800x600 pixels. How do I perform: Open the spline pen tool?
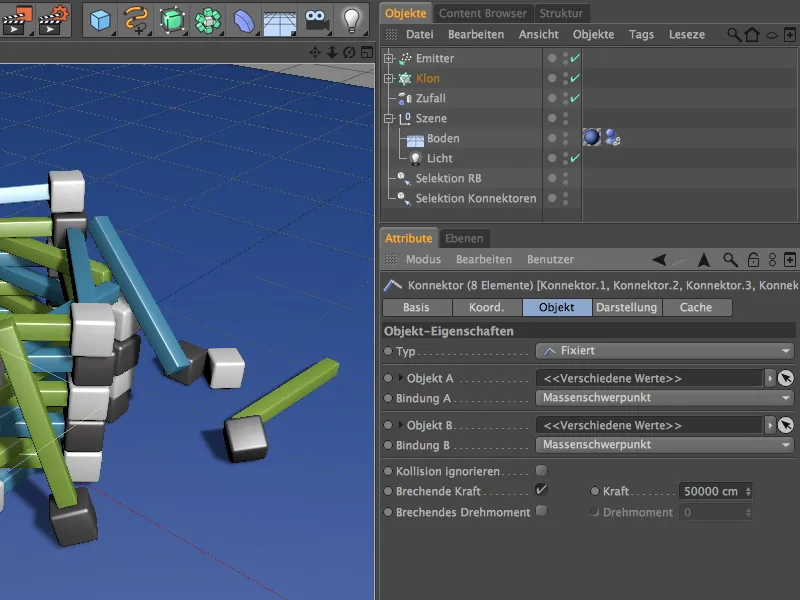[136, 20]
